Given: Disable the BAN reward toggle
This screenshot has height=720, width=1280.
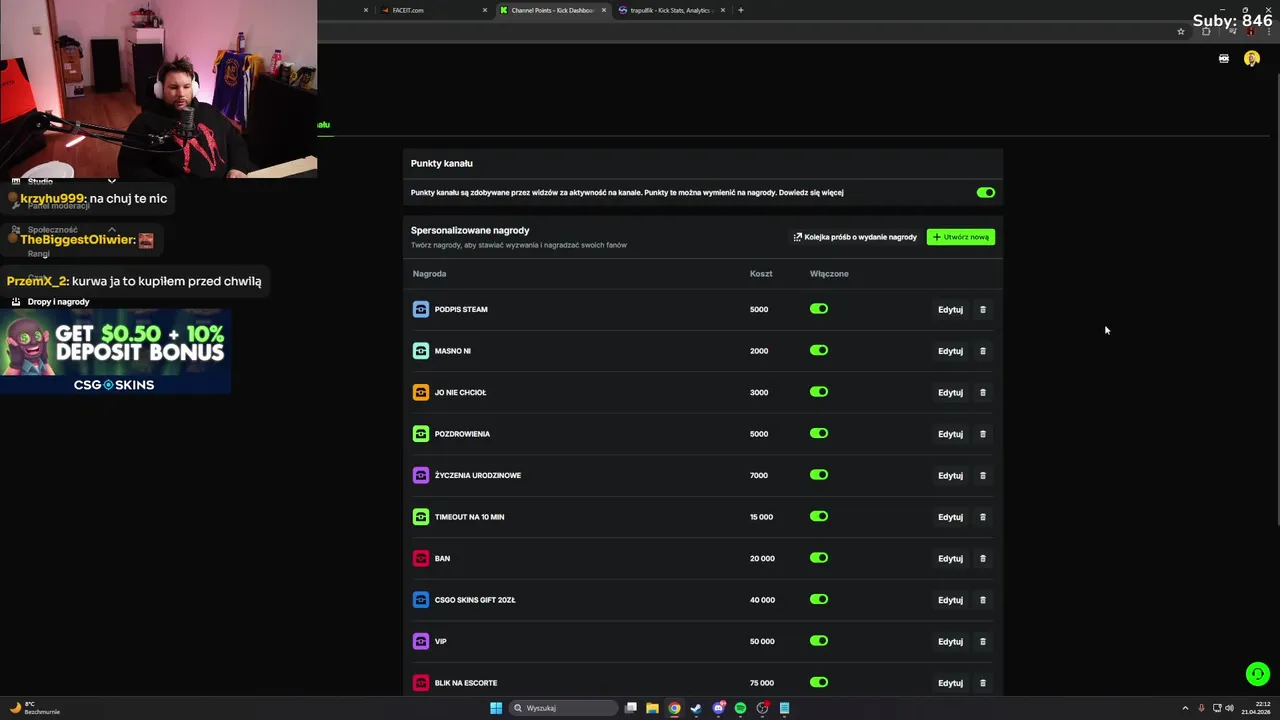Looking at the screenshot, I should point(819,558).
